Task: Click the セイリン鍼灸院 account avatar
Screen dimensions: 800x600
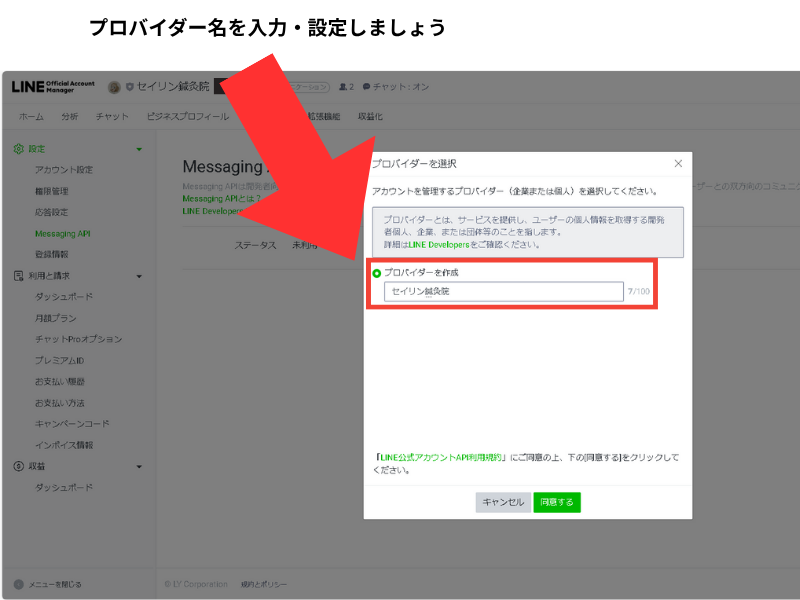Action: click(114, 87)
